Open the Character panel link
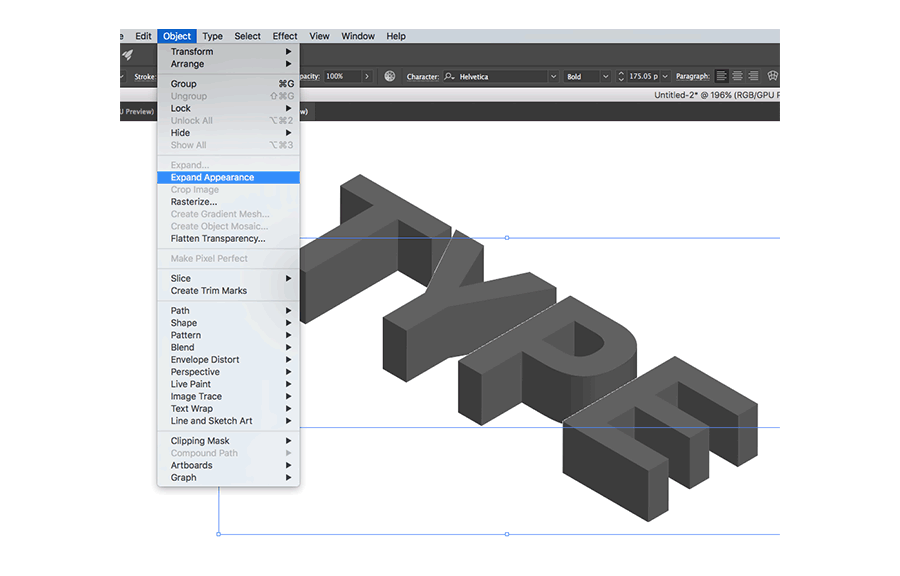900x576 pixels. pos(422,77)
